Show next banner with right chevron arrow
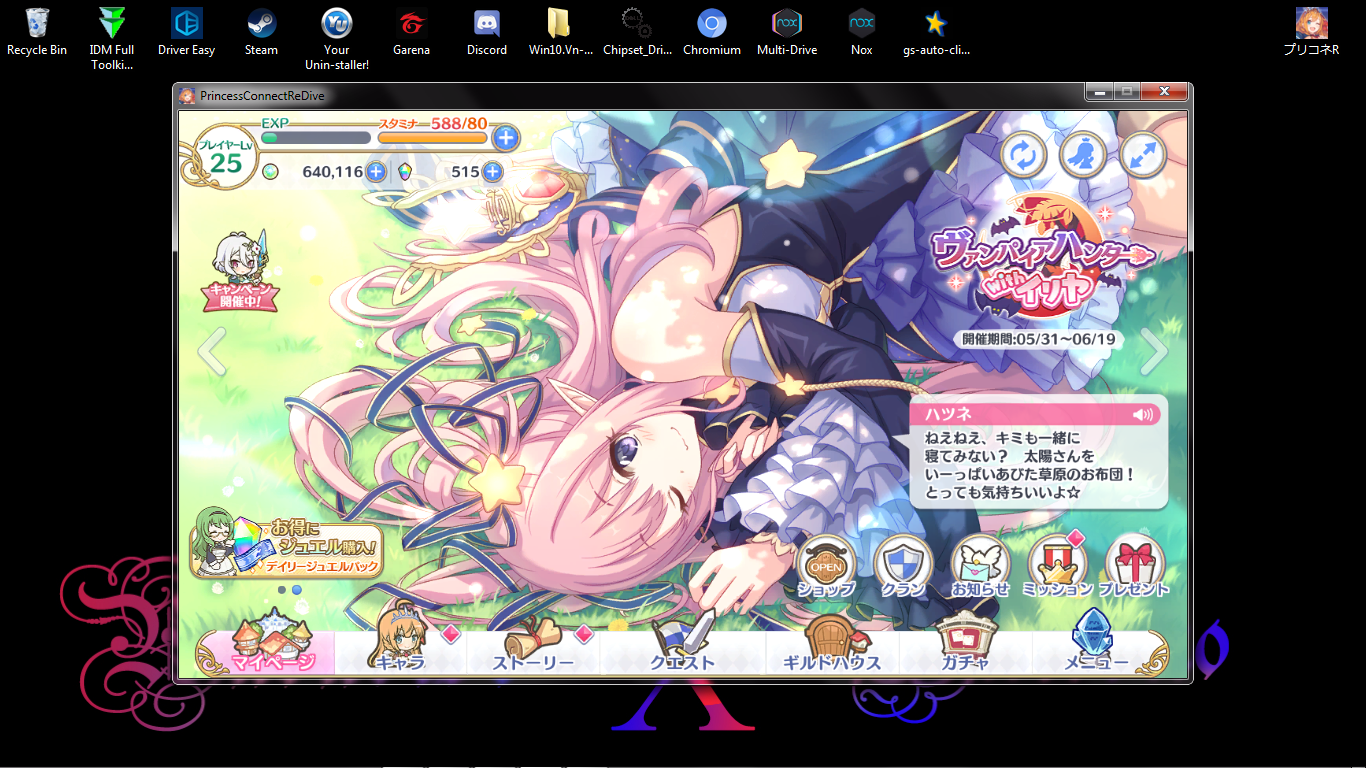Image resolution: width=1366 pixels, height=768 pixels. [1154, 350]
